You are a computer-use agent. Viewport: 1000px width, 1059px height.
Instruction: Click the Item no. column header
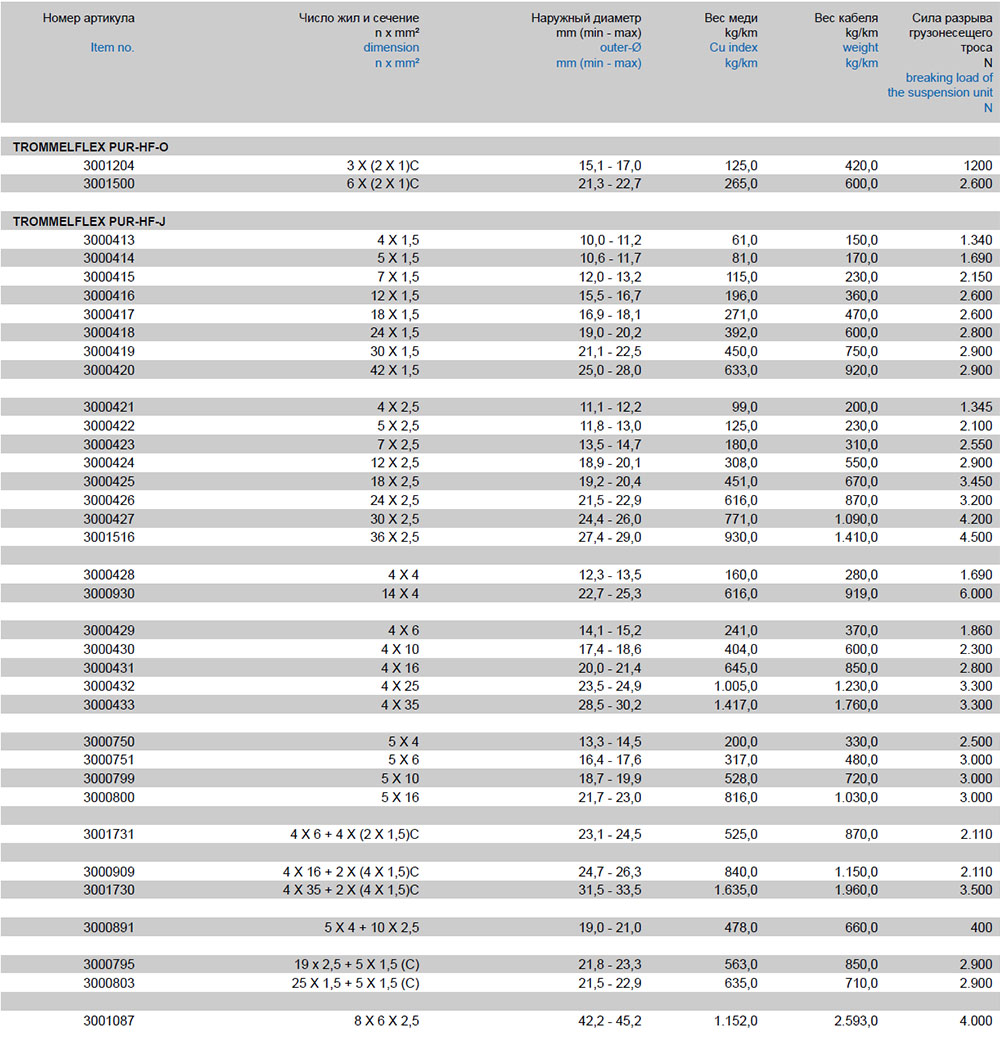tap(112, 47)
